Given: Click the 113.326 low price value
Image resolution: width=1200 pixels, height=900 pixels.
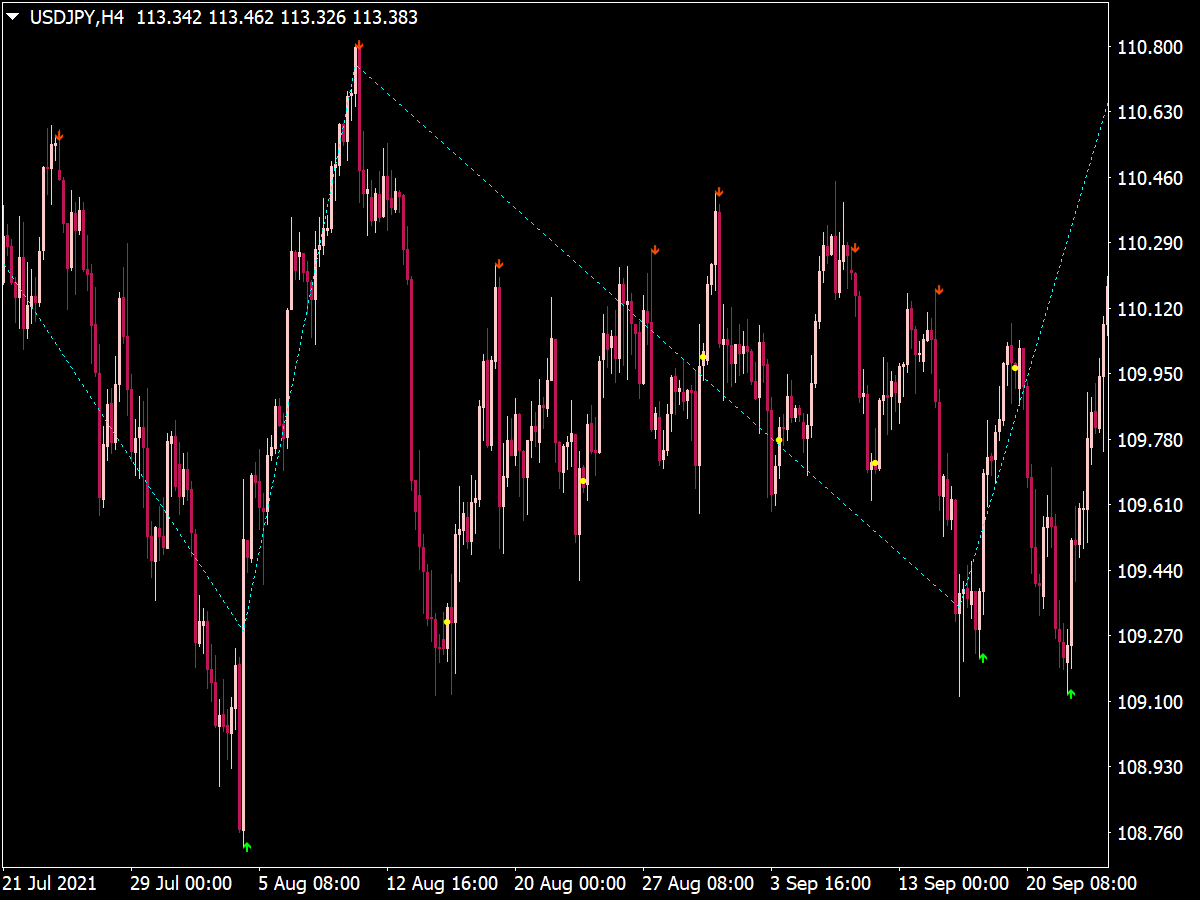Looking at the screenshot, I should pos(313,17).
